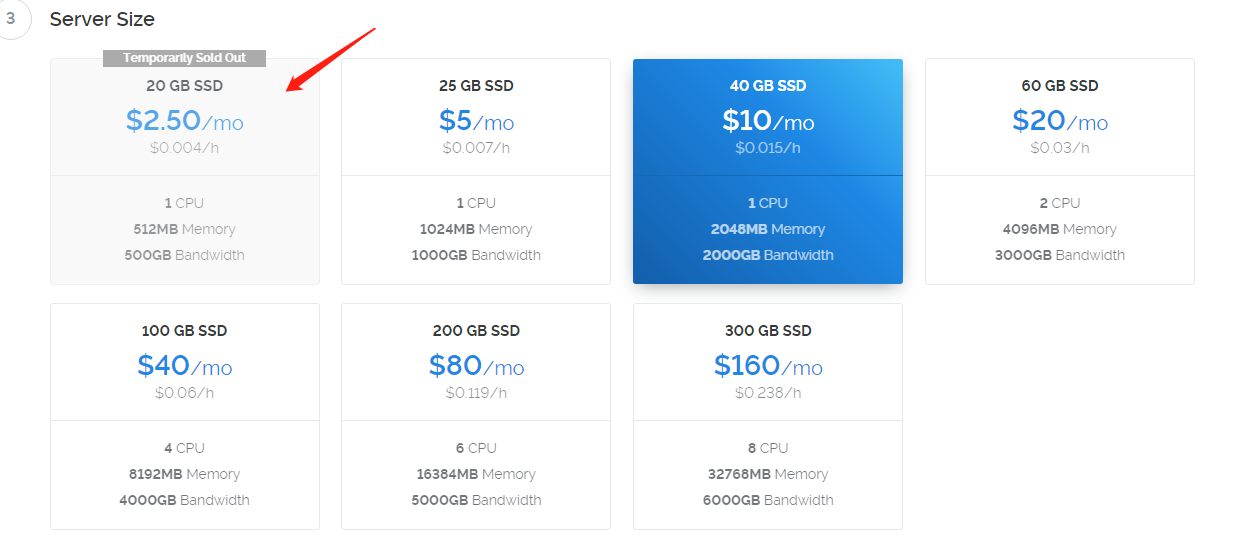Image resolution: width=1248 pixels, height=545 pixels.
Task: Select the 60 GB SSD $20/mo plan
Action: coord(1060,171)
